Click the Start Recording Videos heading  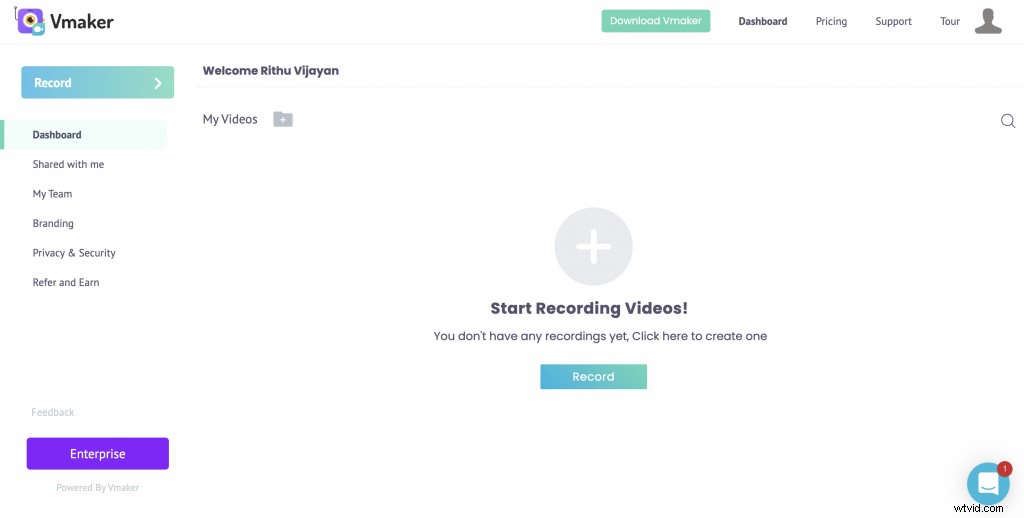[x=589, y=308]
